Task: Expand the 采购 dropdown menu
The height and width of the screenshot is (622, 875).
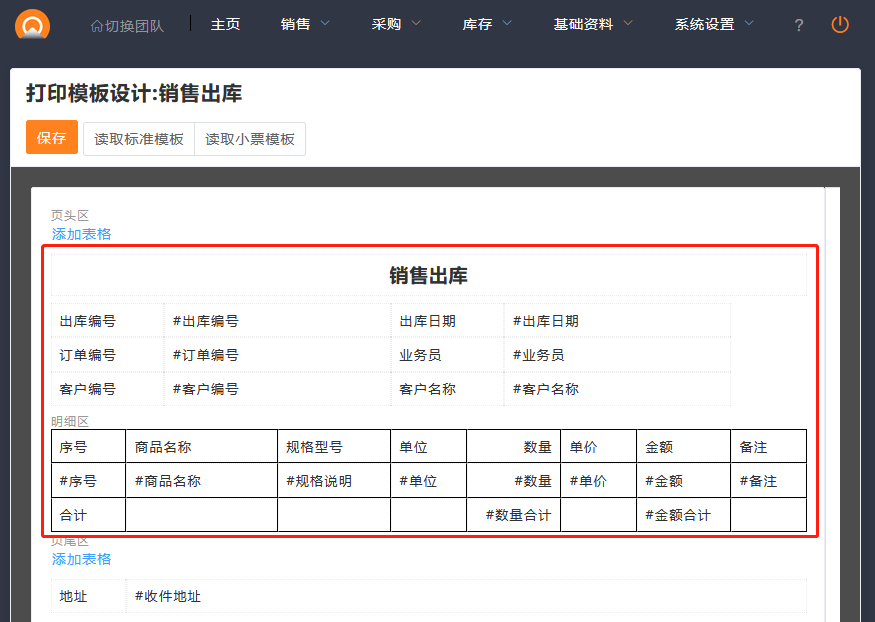Action: point(396,24)
